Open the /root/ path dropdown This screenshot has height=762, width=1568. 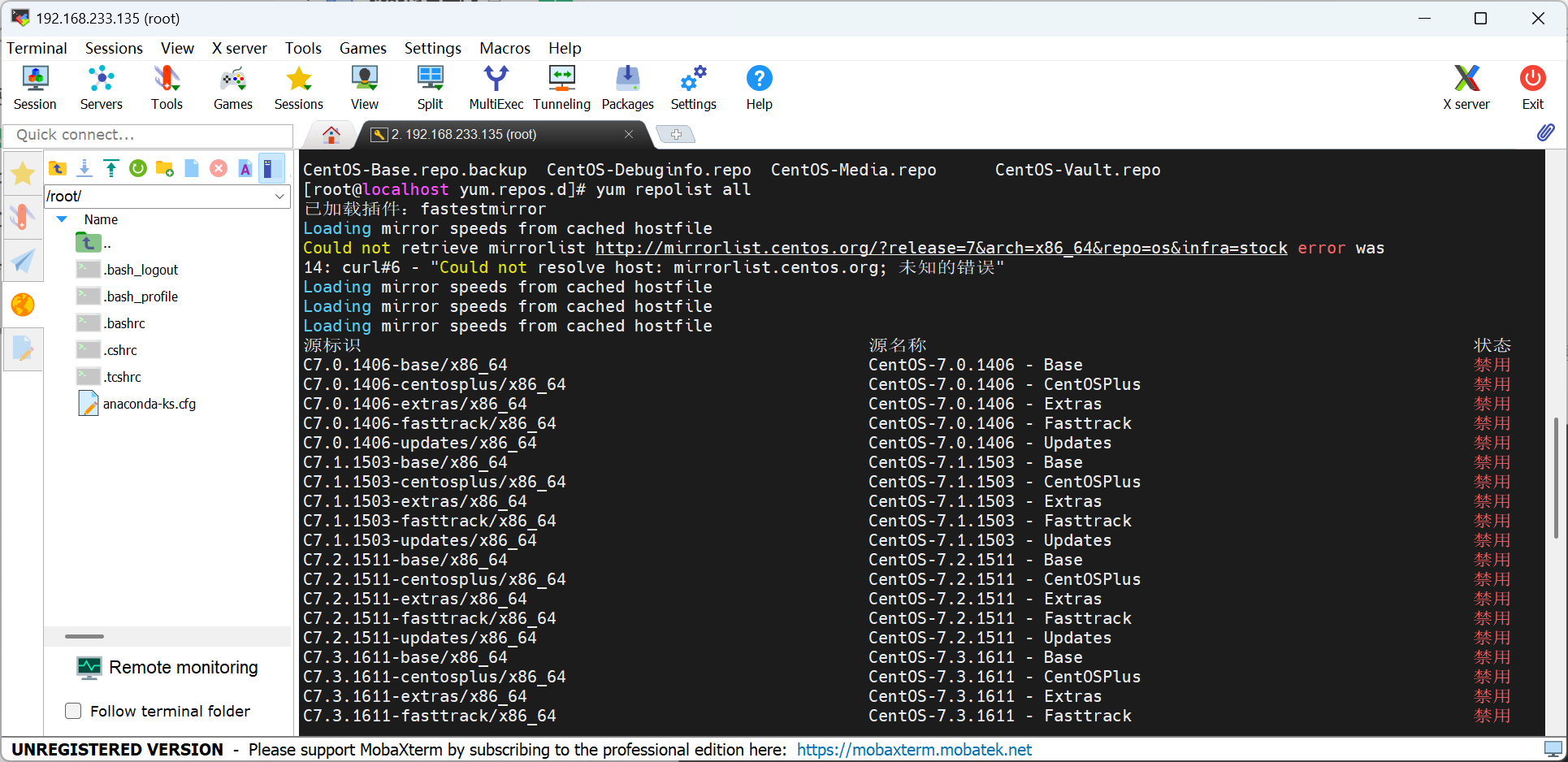(x=279, y=196)
